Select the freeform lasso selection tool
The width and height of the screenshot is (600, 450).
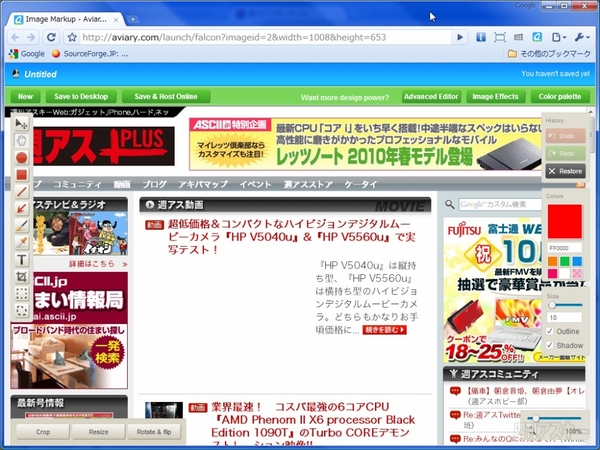point(21,310)
